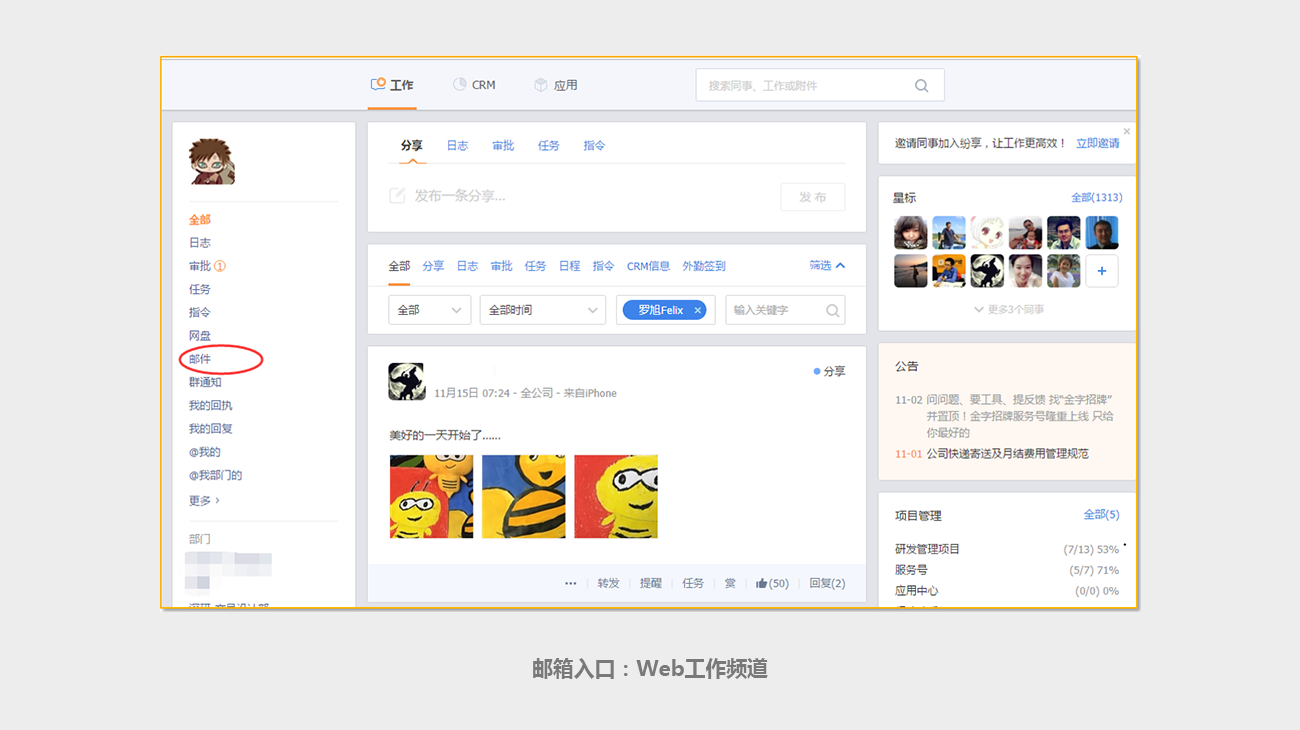Open 全部(1313) starred contacts link
This screenshot has height=730, width=1300.
coord(1096,198)
